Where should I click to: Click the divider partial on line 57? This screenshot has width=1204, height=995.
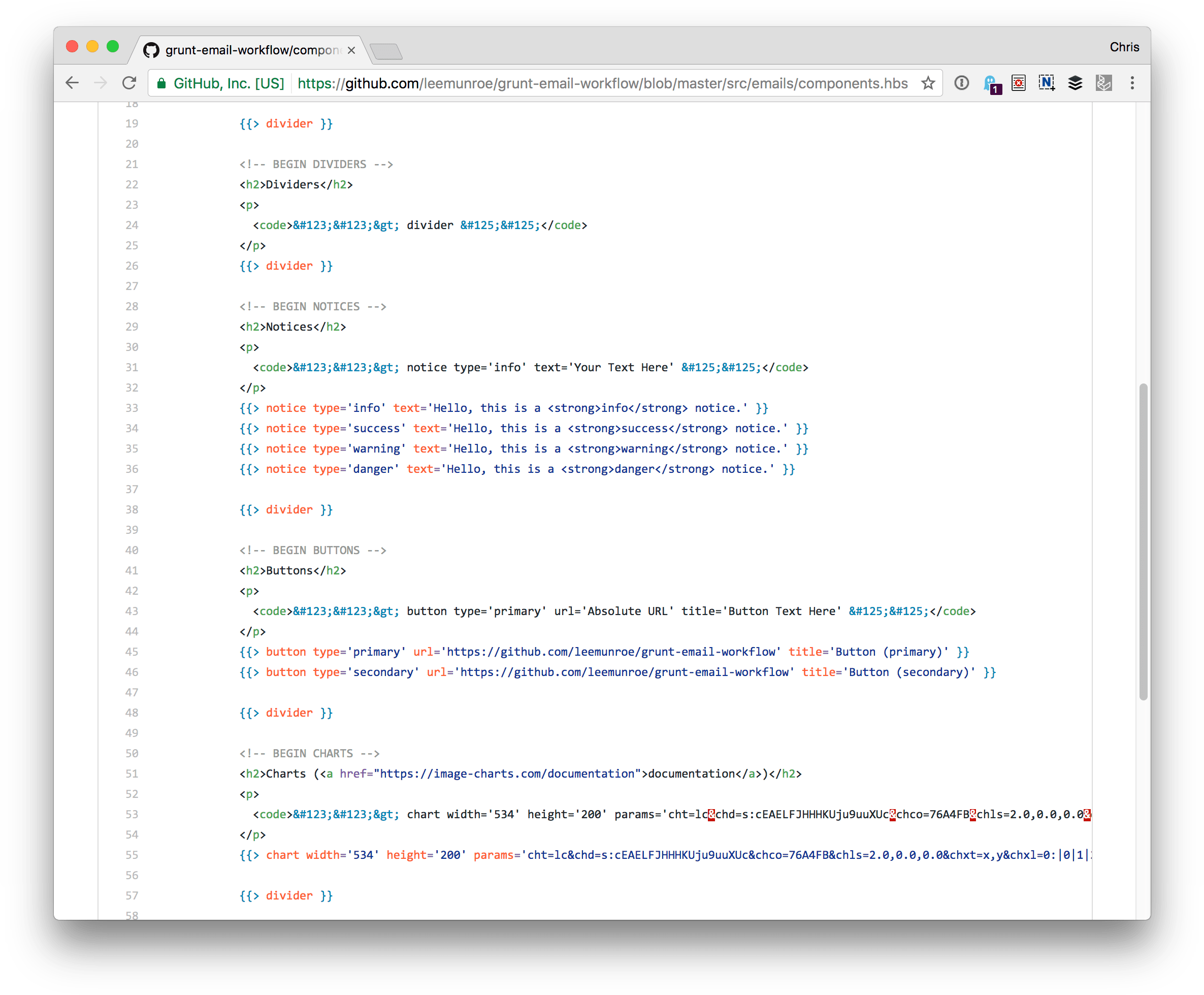pyautogui.click(x=286, y=895)
